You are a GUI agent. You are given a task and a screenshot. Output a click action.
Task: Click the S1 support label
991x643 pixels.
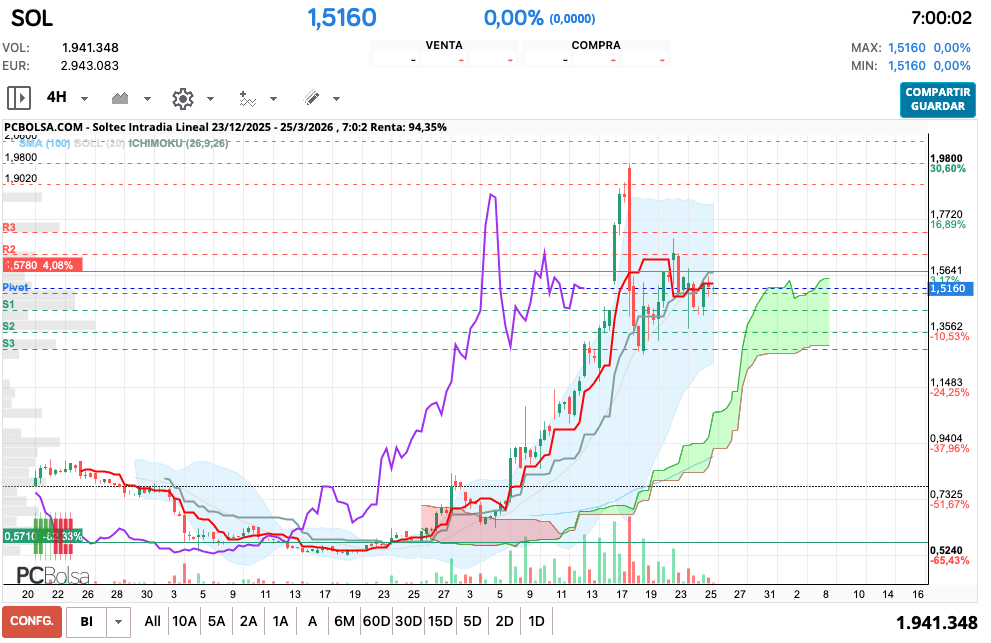8,305
